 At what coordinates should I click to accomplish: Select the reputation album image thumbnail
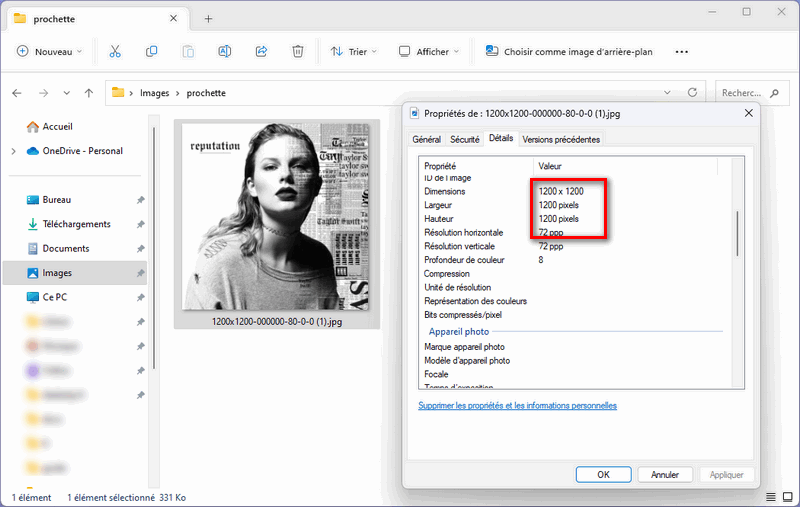(x=277, y=217)
